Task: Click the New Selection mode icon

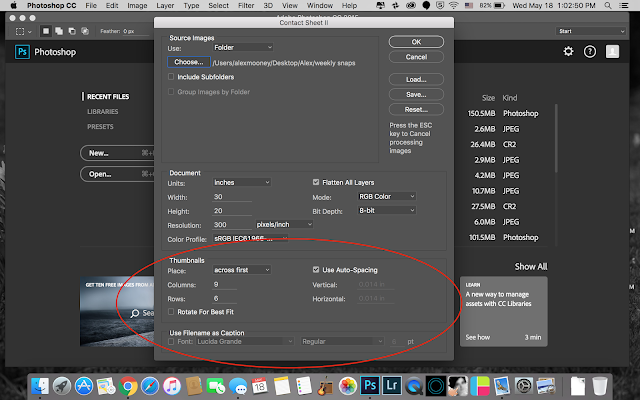Action: pyautogui.click(x=46, y=31)
